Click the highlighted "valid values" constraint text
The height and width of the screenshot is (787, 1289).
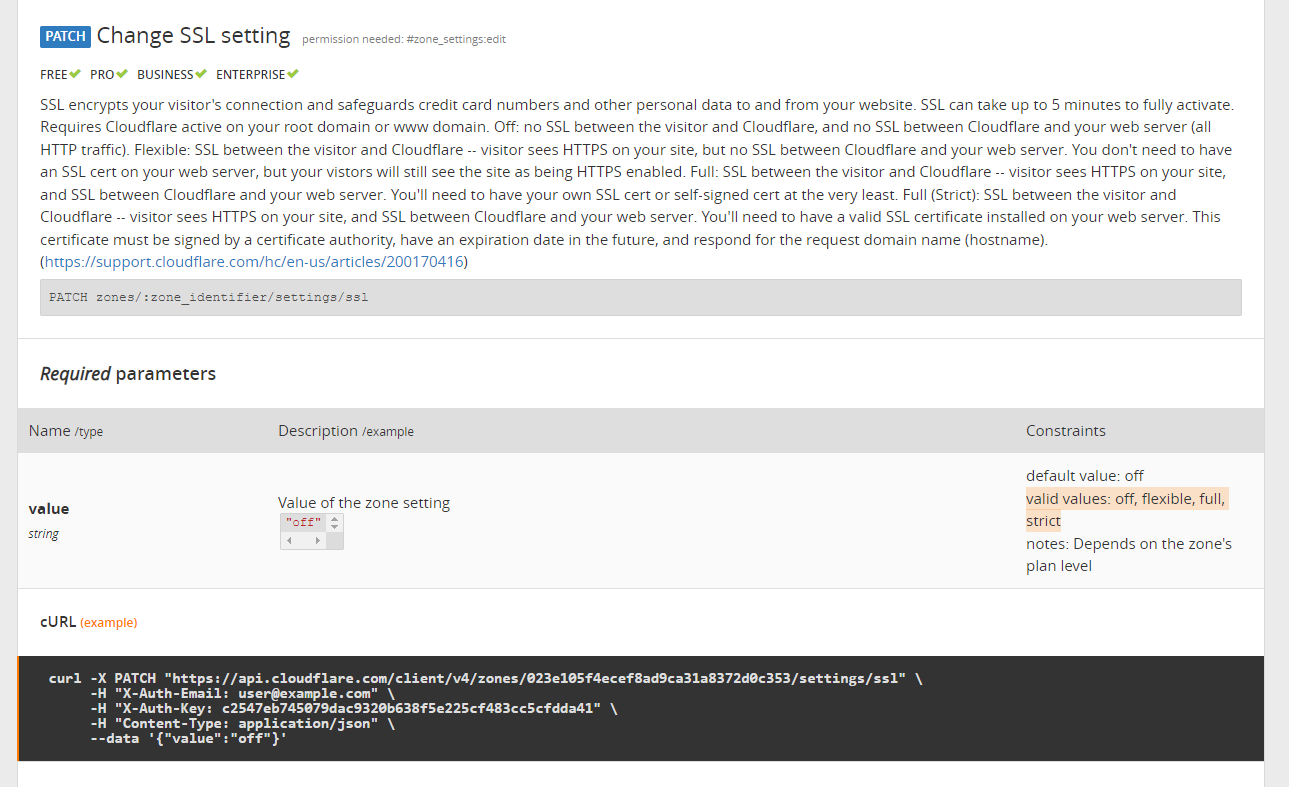point(1127,510)
